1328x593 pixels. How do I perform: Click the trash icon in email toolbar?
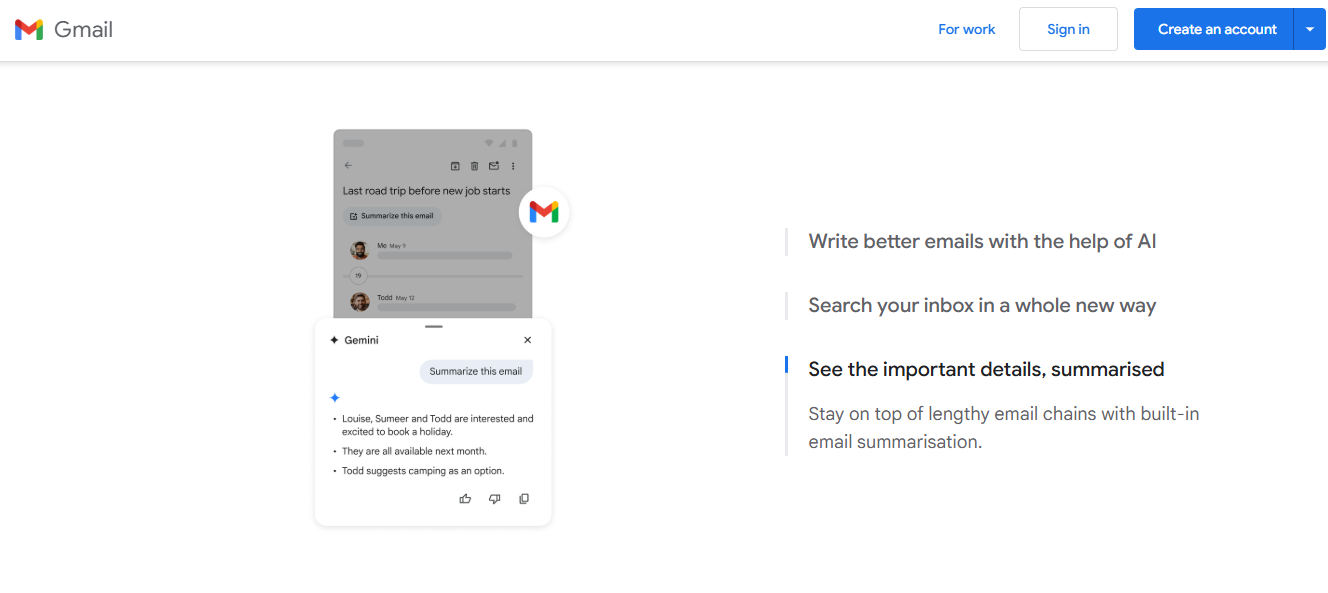(475, 166)
